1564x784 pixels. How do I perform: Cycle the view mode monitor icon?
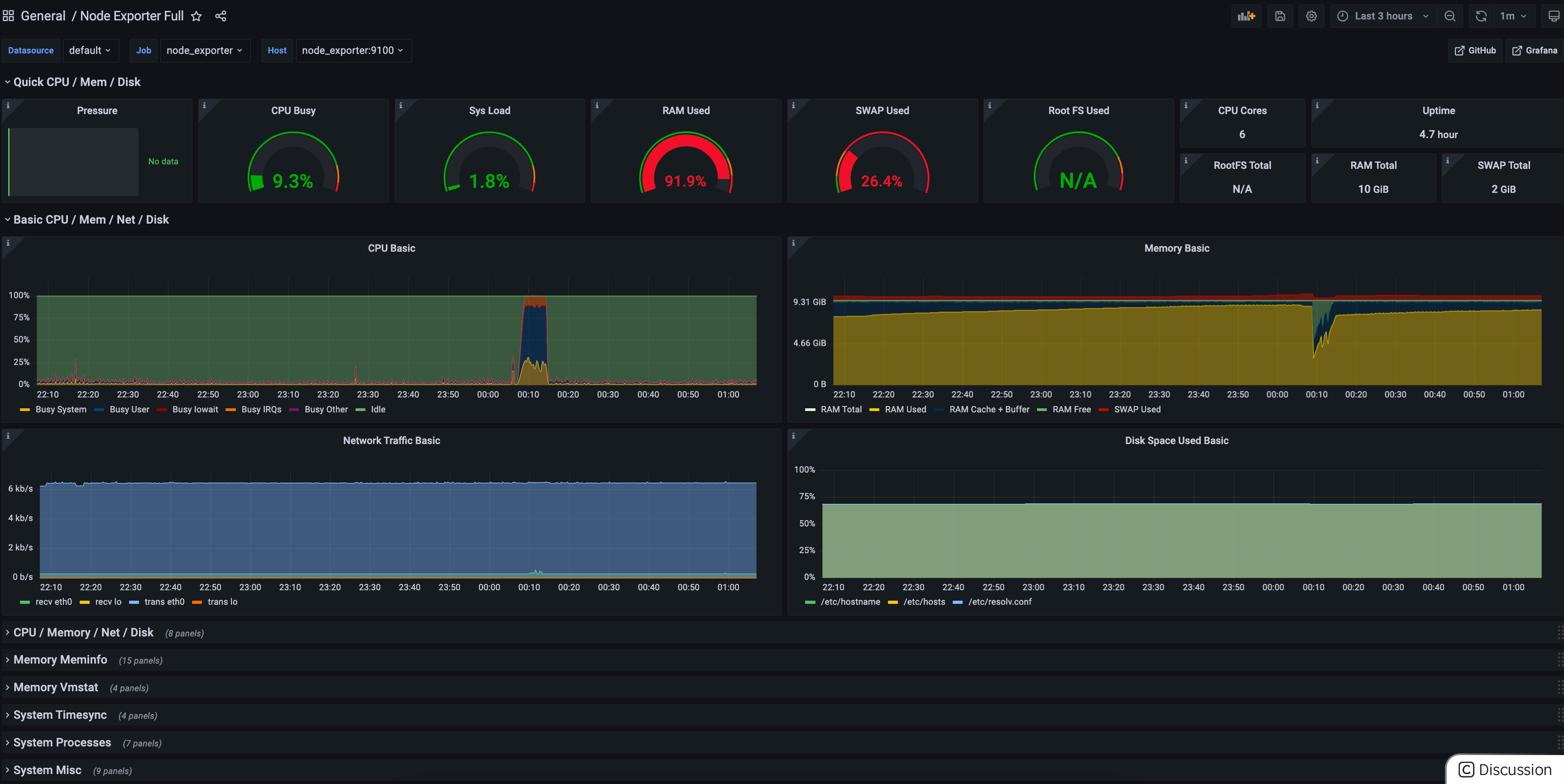[1554, 16]
